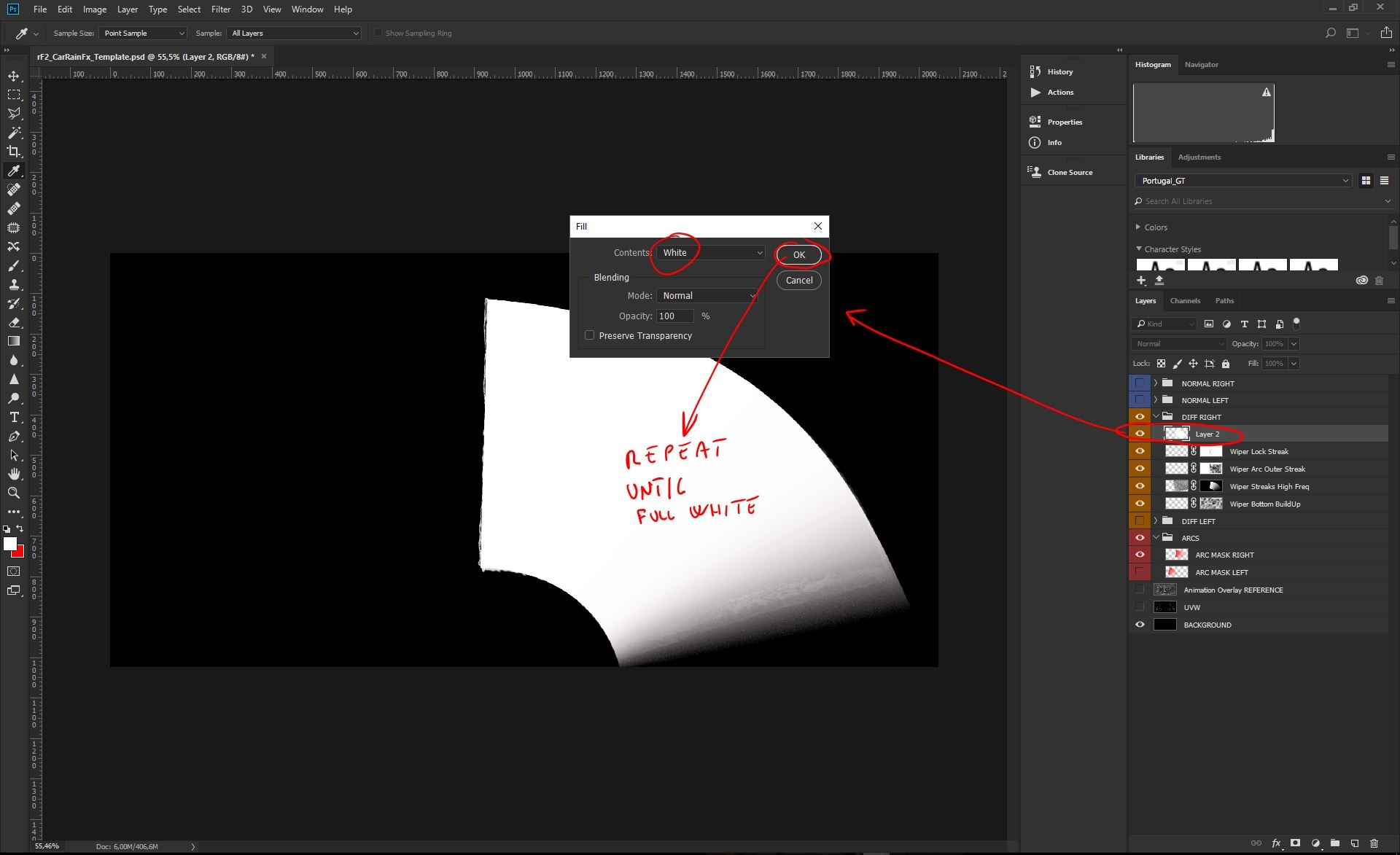
Task: Select the Polygonal Lasso tool
Action: pos(14,114)
